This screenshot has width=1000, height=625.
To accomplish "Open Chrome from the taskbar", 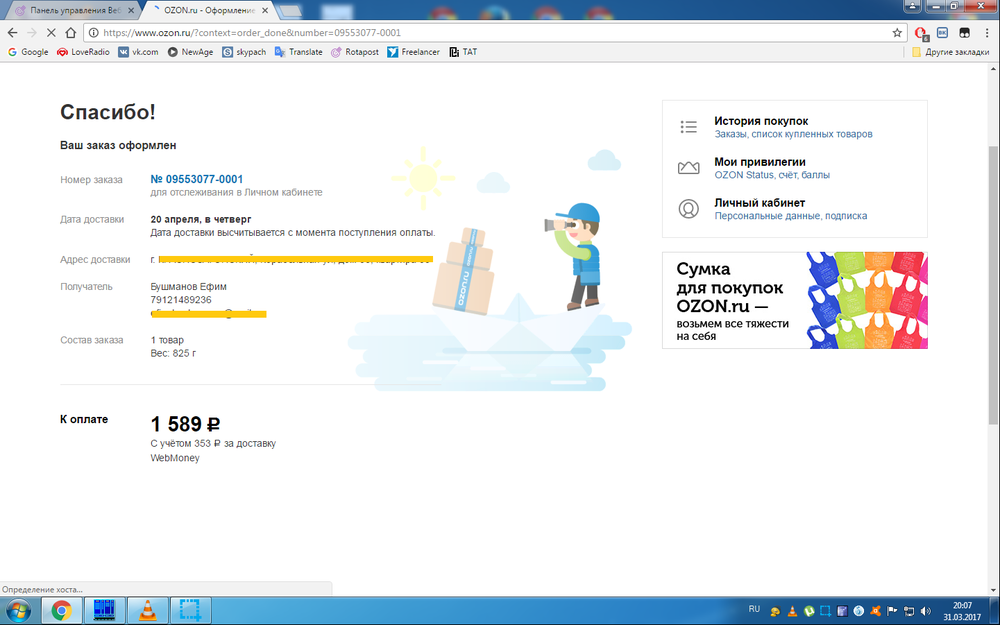I will (x=61, y=611).
